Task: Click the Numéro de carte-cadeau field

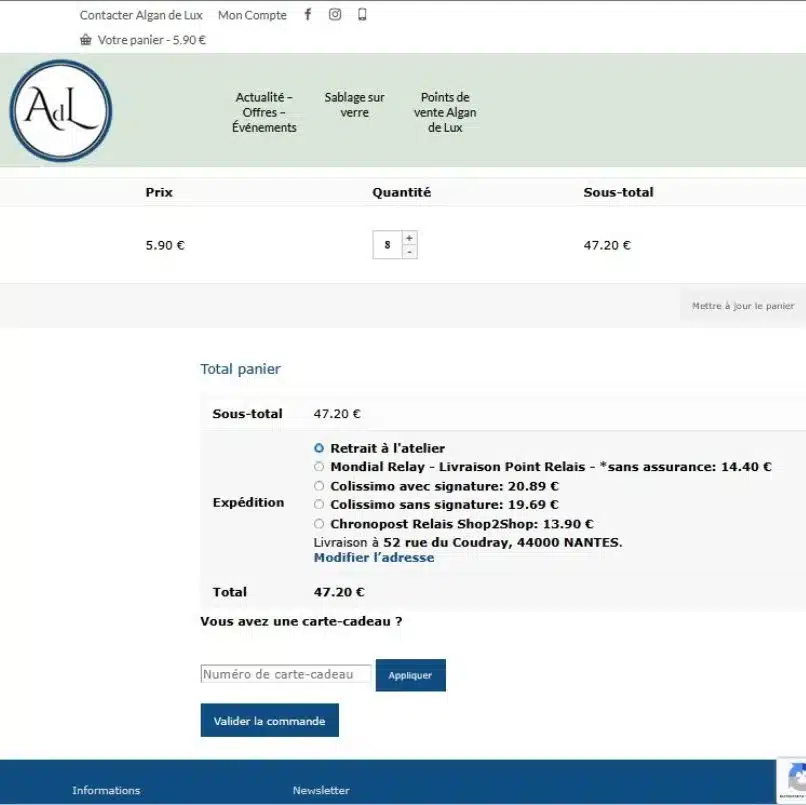Action: point(286,675)
